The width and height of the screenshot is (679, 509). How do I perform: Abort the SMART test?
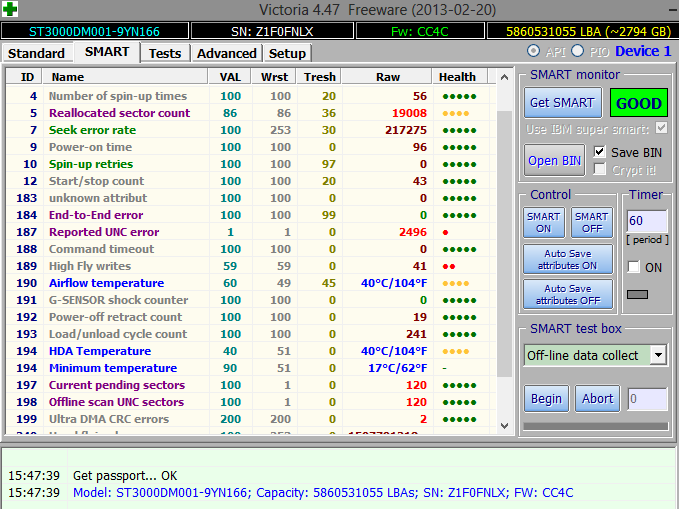pyautogui.click(x=598, y=399)
